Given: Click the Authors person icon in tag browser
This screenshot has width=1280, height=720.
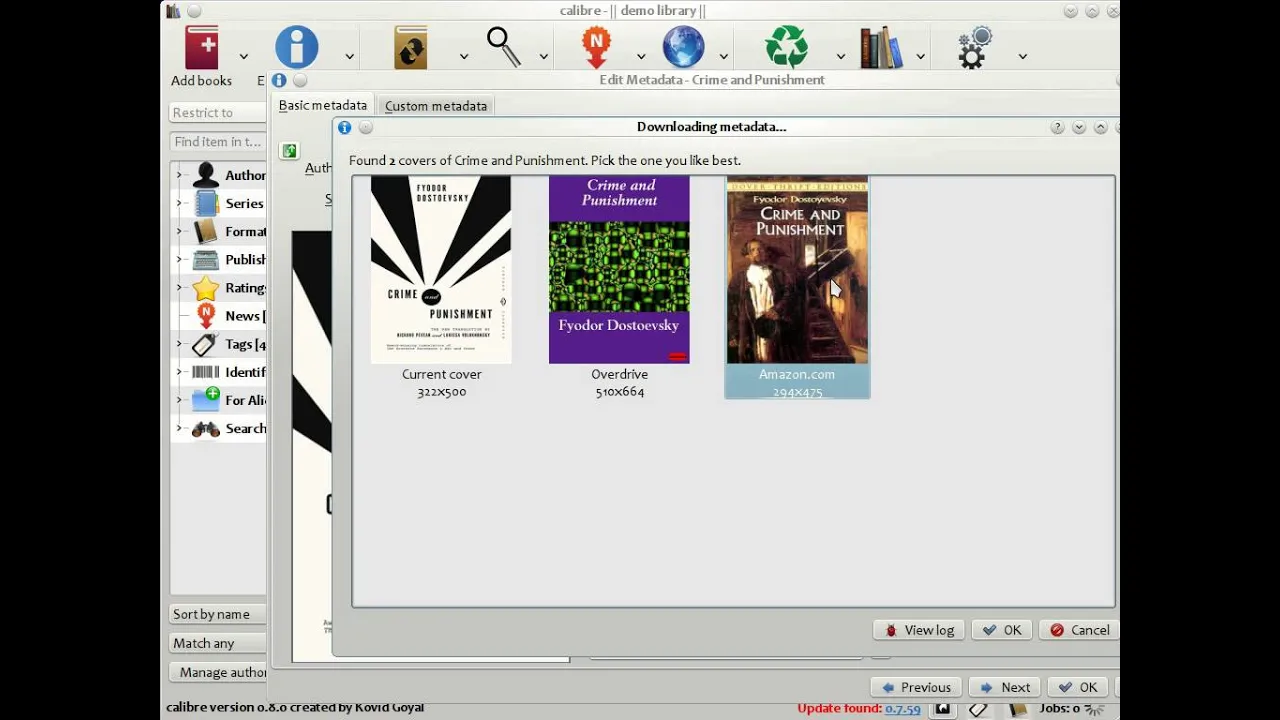Looking at the screenshot, I should click(206, 175).
